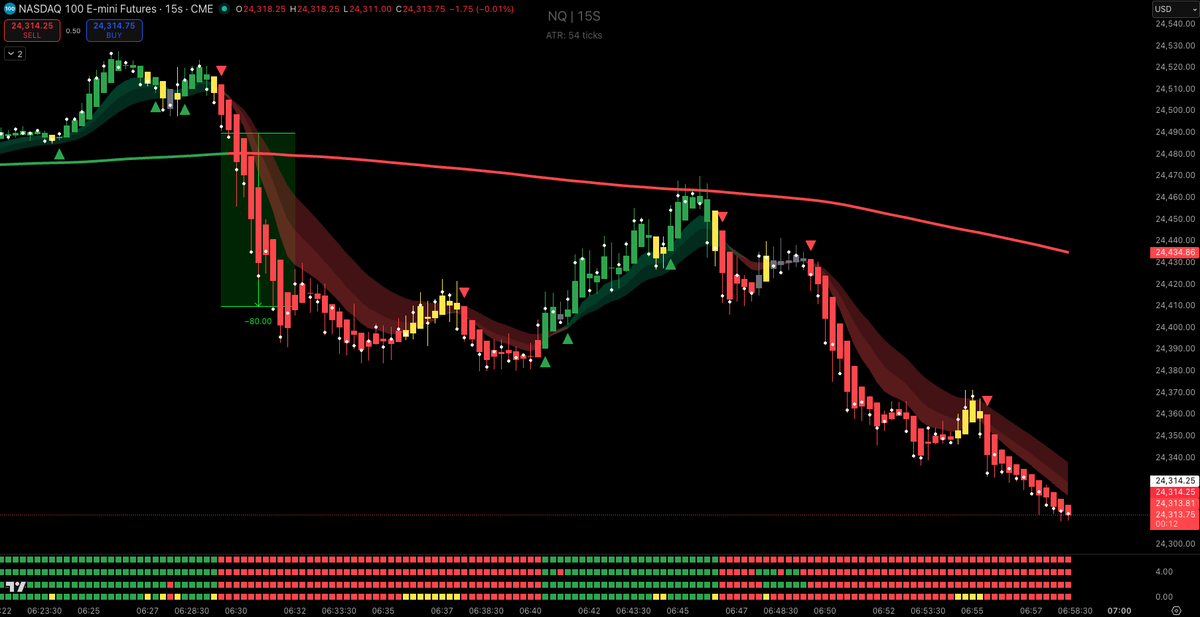Click the NASDAQ 100 instrument logo icon
Viewport: 1200px width, 617px height.
10,9
